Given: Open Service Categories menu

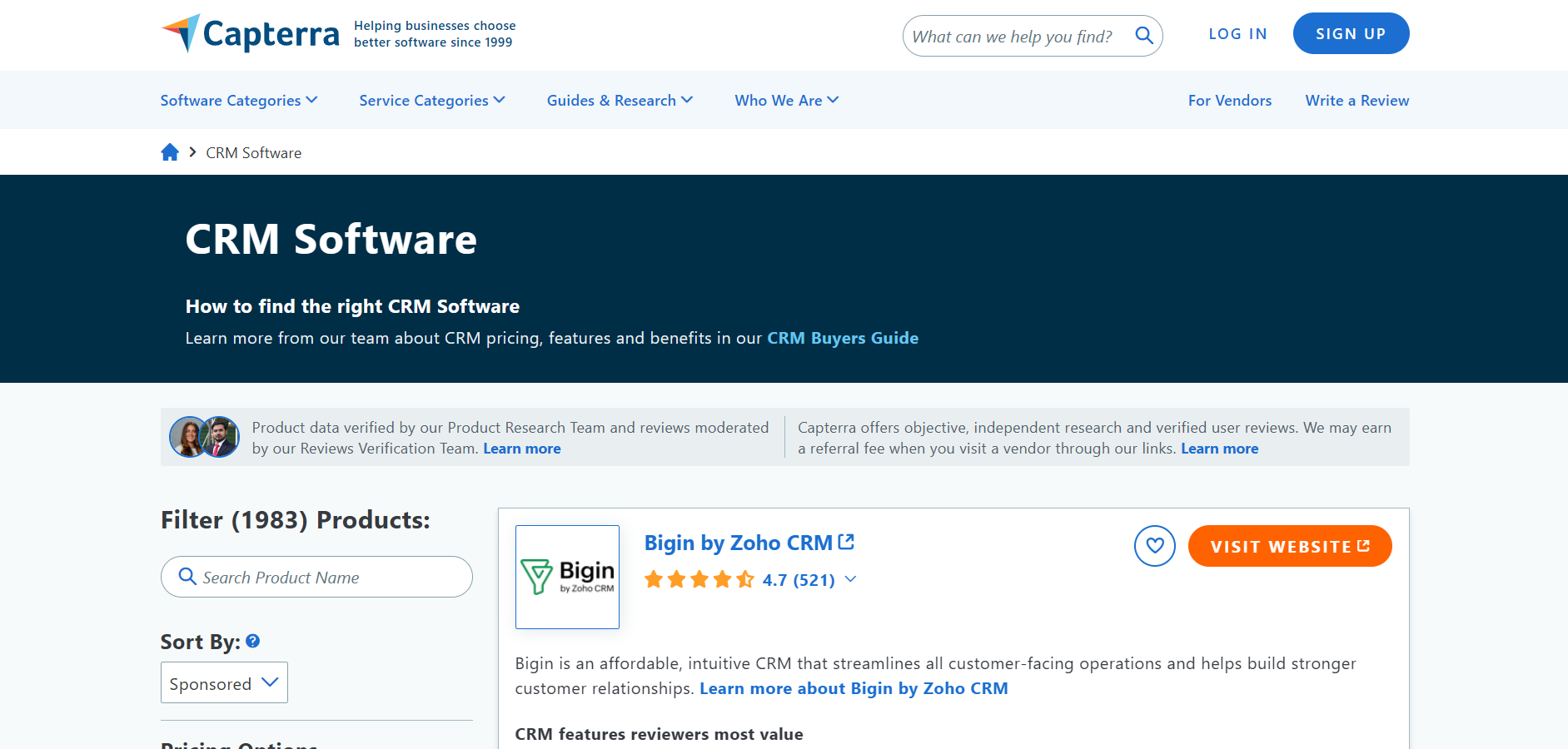Looking at the screenshot, I should [432, 100].
